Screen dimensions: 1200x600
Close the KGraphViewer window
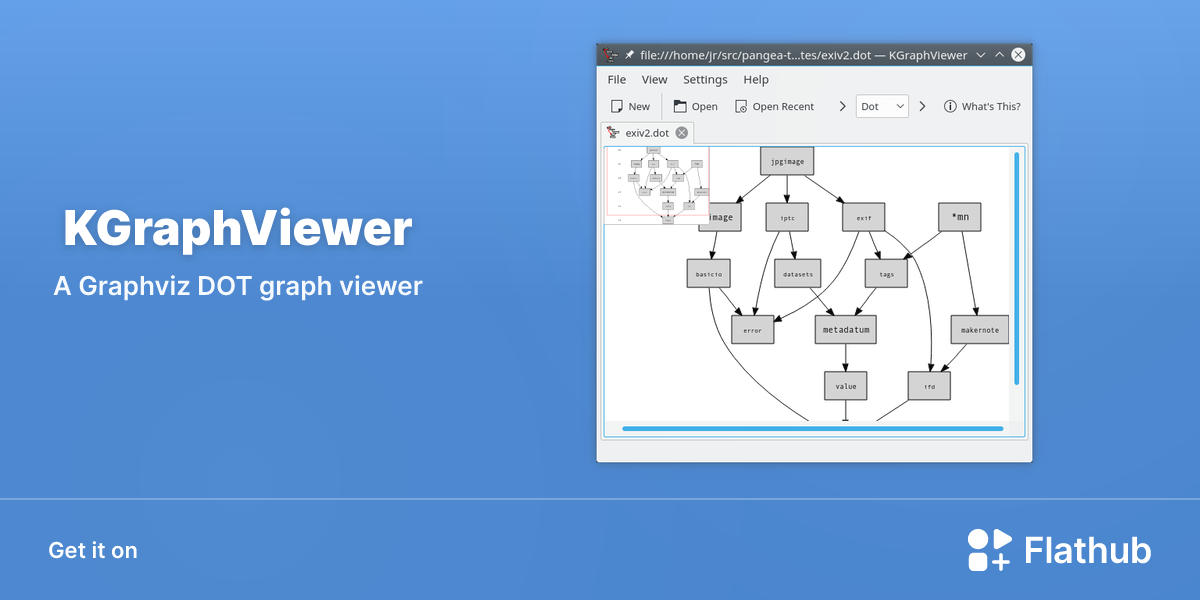(1018, 55)
